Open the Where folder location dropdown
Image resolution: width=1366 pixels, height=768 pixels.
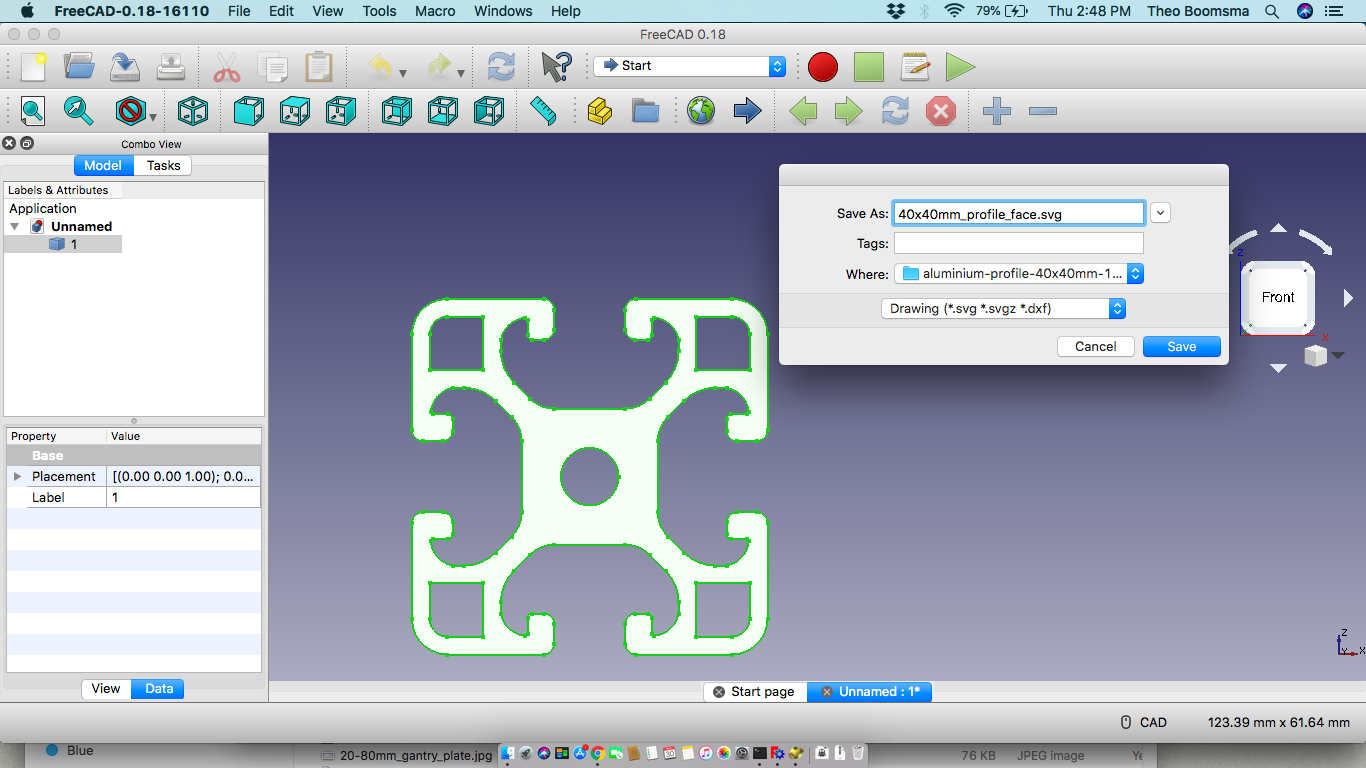click(x=1135, y=273)
